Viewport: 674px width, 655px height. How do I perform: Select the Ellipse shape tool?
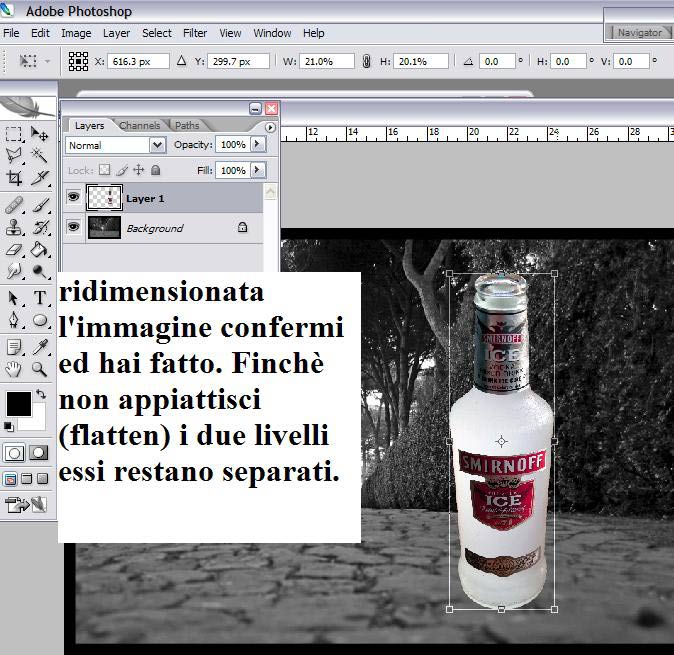click(x=40, y=320)
